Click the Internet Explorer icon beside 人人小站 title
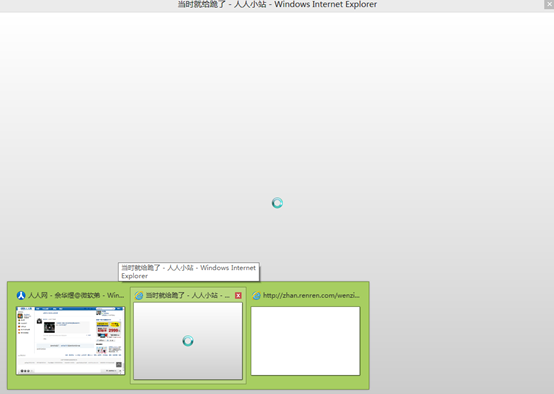The height and width of the screenshot is (394, 554). pos(139,295)
